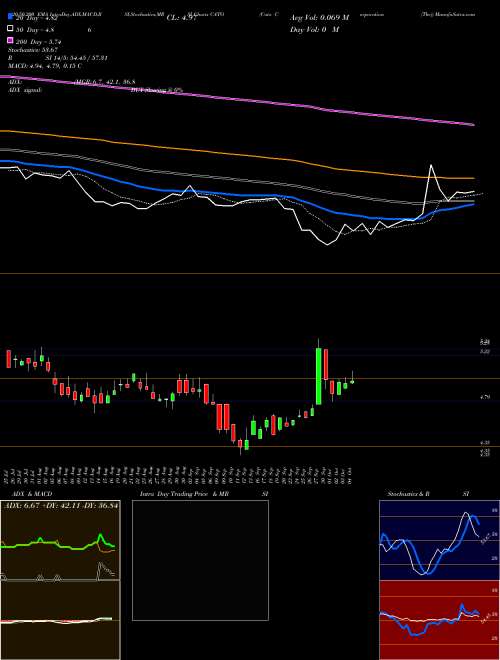Screen dimensions: 500x660
Task: Select the 200 Day average value label
Action: (x=38, y=42)
